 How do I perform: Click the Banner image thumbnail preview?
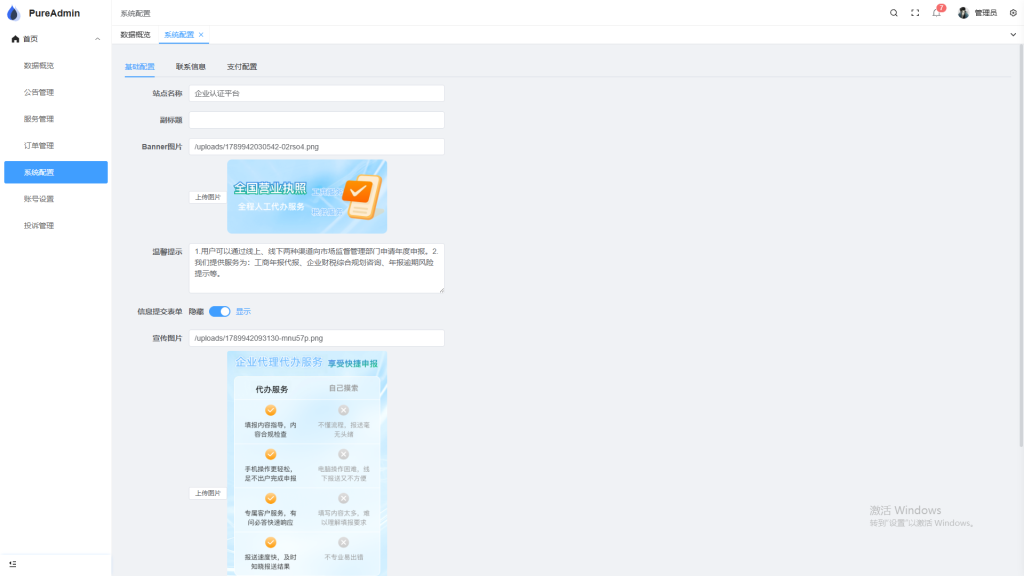point(307,197)
